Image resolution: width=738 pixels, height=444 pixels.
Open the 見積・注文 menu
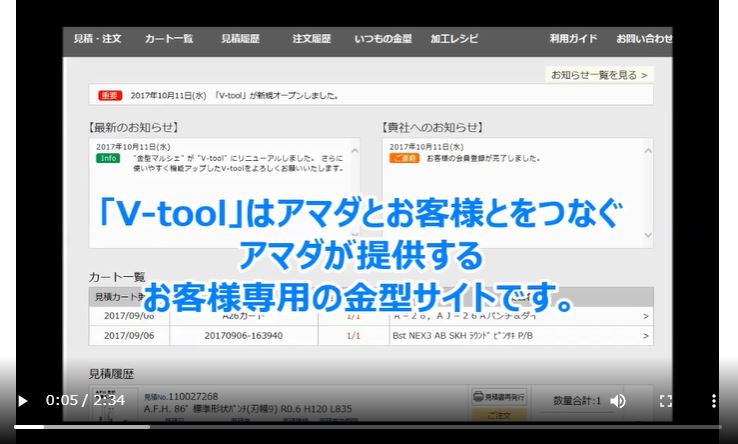[x=97, y=39]
